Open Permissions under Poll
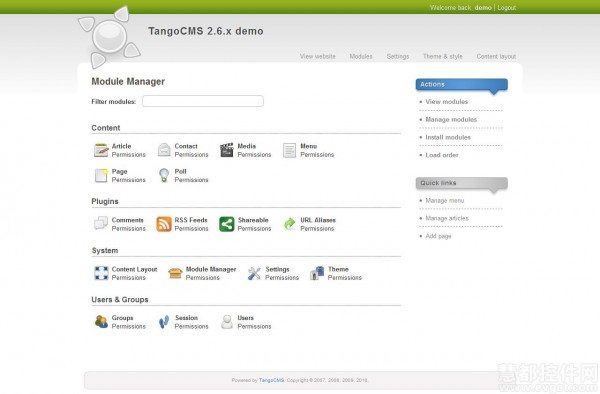This screenshot has height=394, width=600. click(x=191, y=180)
